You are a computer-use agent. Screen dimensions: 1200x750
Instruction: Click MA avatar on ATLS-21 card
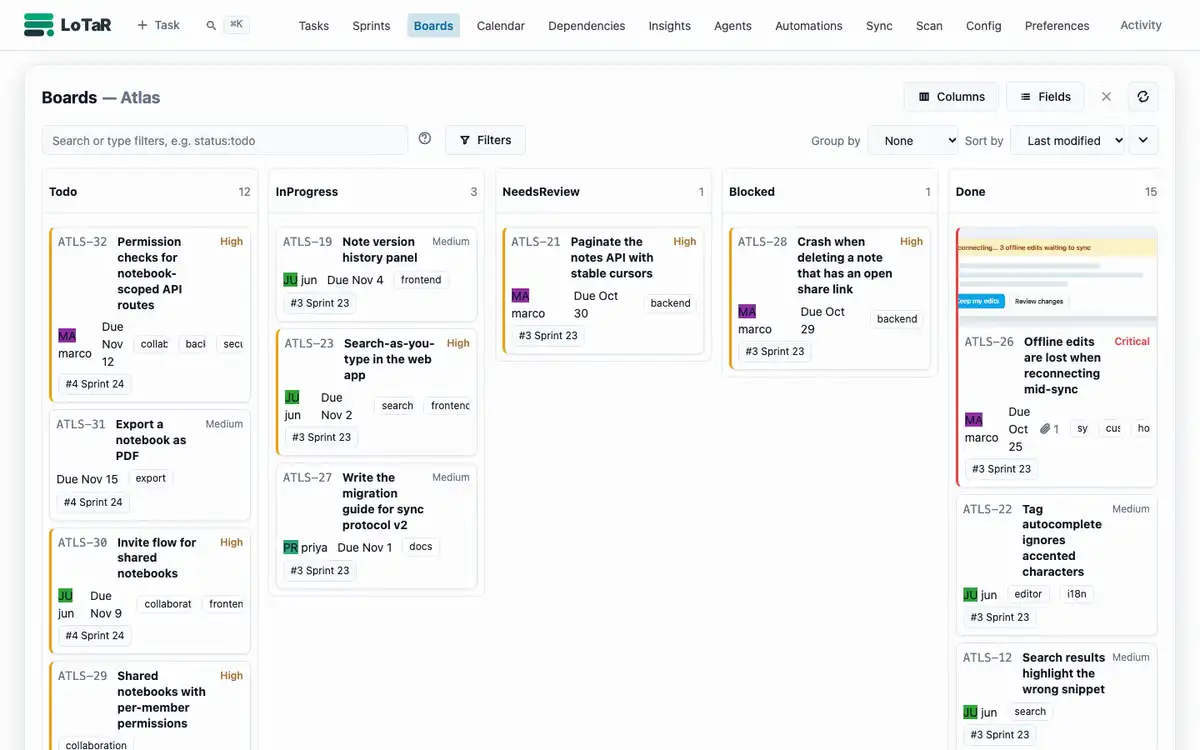tap(520, 296)
